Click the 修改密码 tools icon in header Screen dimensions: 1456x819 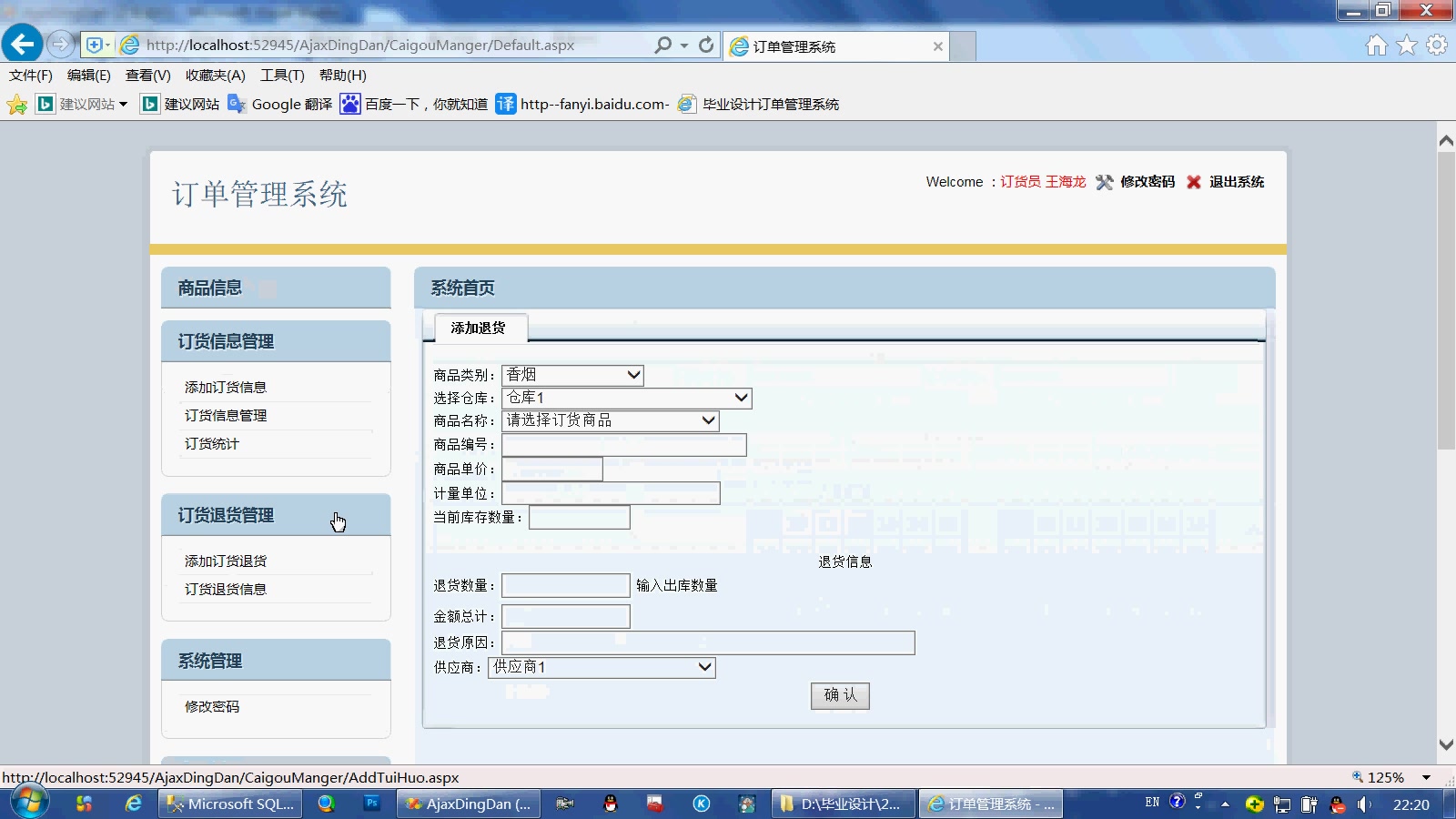[x=1104, y=182]
